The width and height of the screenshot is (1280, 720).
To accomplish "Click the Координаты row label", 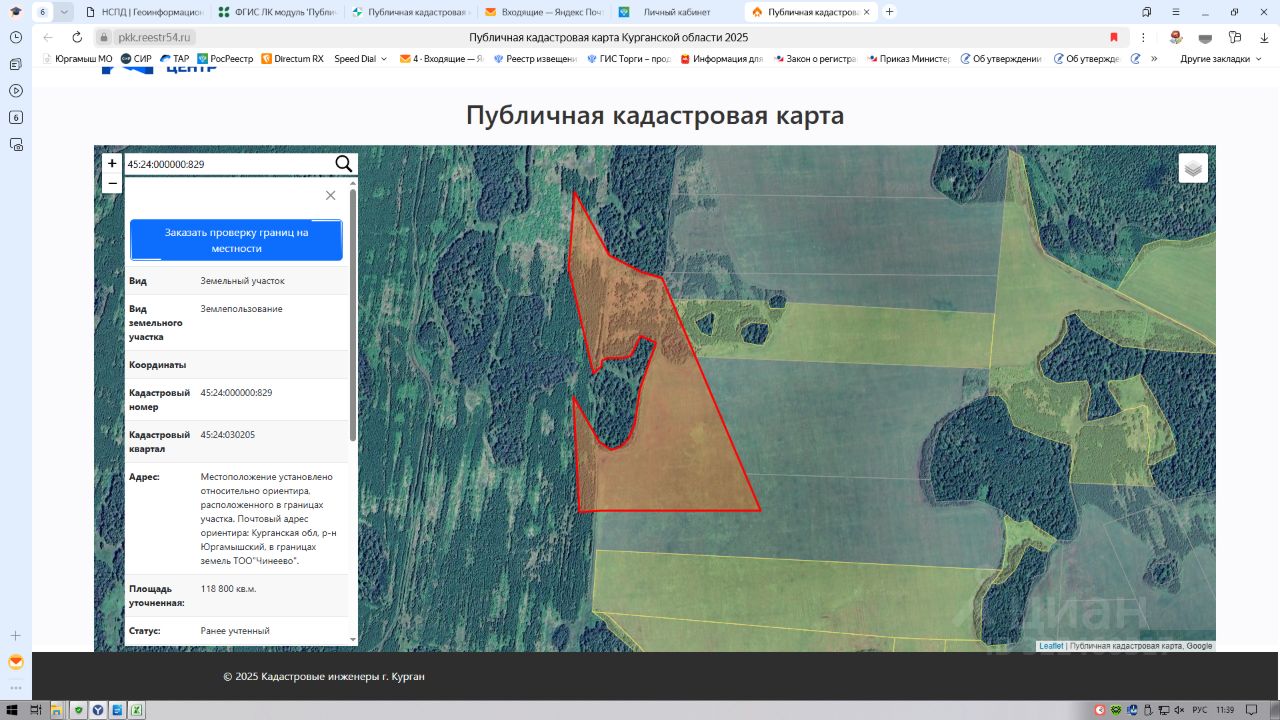I will pos(158,365).
